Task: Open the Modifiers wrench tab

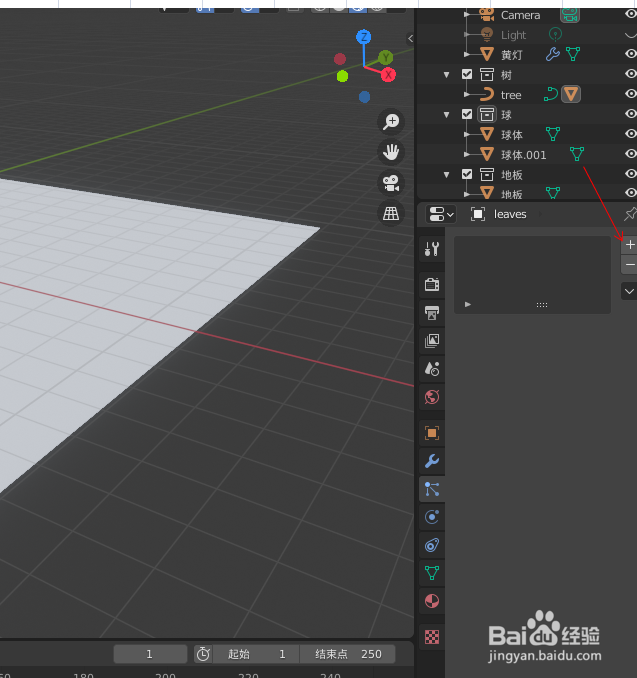Action: pos(432,461)
